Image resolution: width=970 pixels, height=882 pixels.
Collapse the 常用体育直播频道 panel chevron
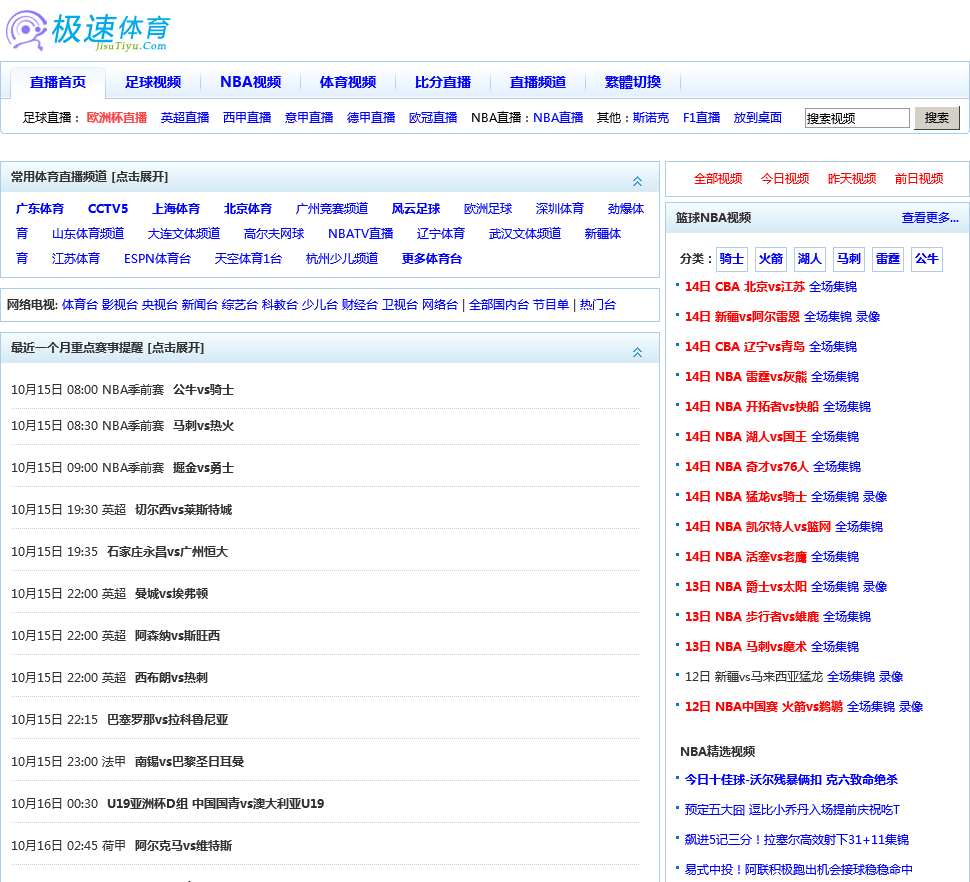pos(637,181)
